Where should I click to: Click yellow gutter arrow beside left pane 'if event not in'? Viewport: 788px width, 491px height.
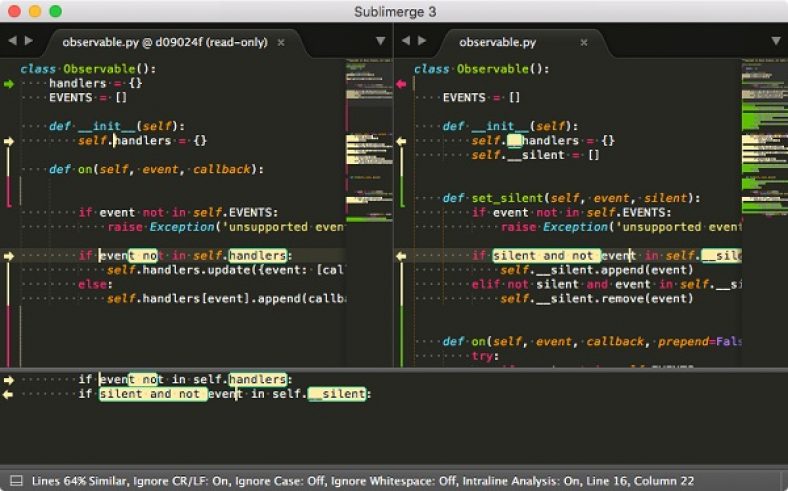click(9, 256)
